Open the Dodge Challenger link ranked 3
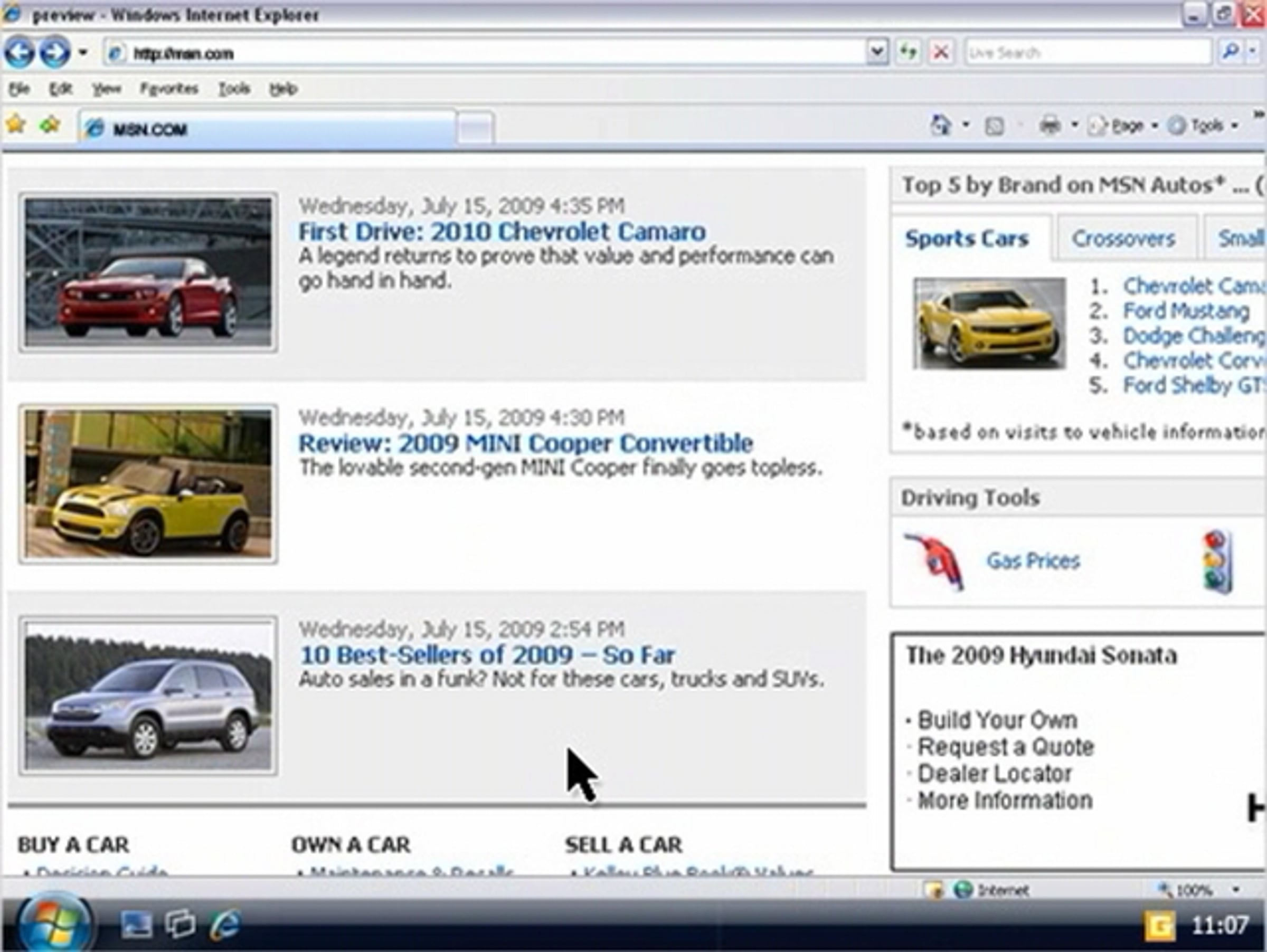This screenshot has width=1267, height=952. click(x=1194, y=336)
